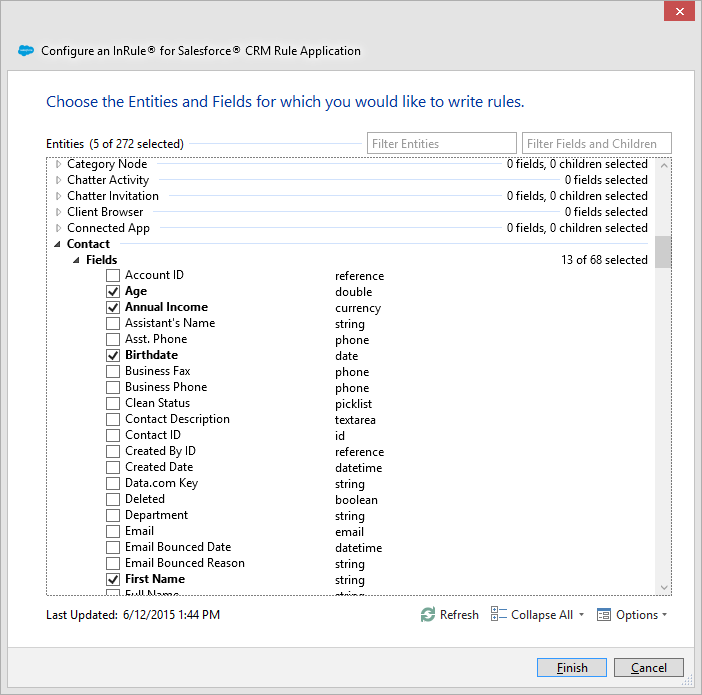The width and height of the screenshot is (702, 695).
Task: Click the Finish button
Action: tap(572, 668)
